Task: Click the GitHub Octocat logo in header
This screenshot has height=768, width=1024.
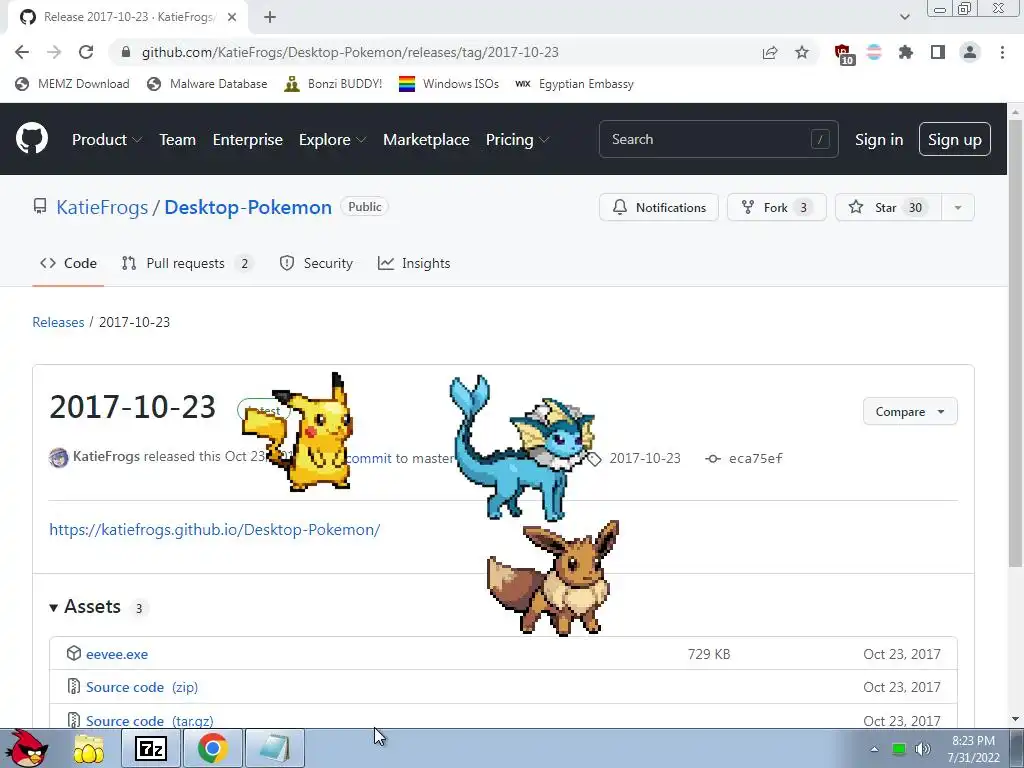Action: 31,138
